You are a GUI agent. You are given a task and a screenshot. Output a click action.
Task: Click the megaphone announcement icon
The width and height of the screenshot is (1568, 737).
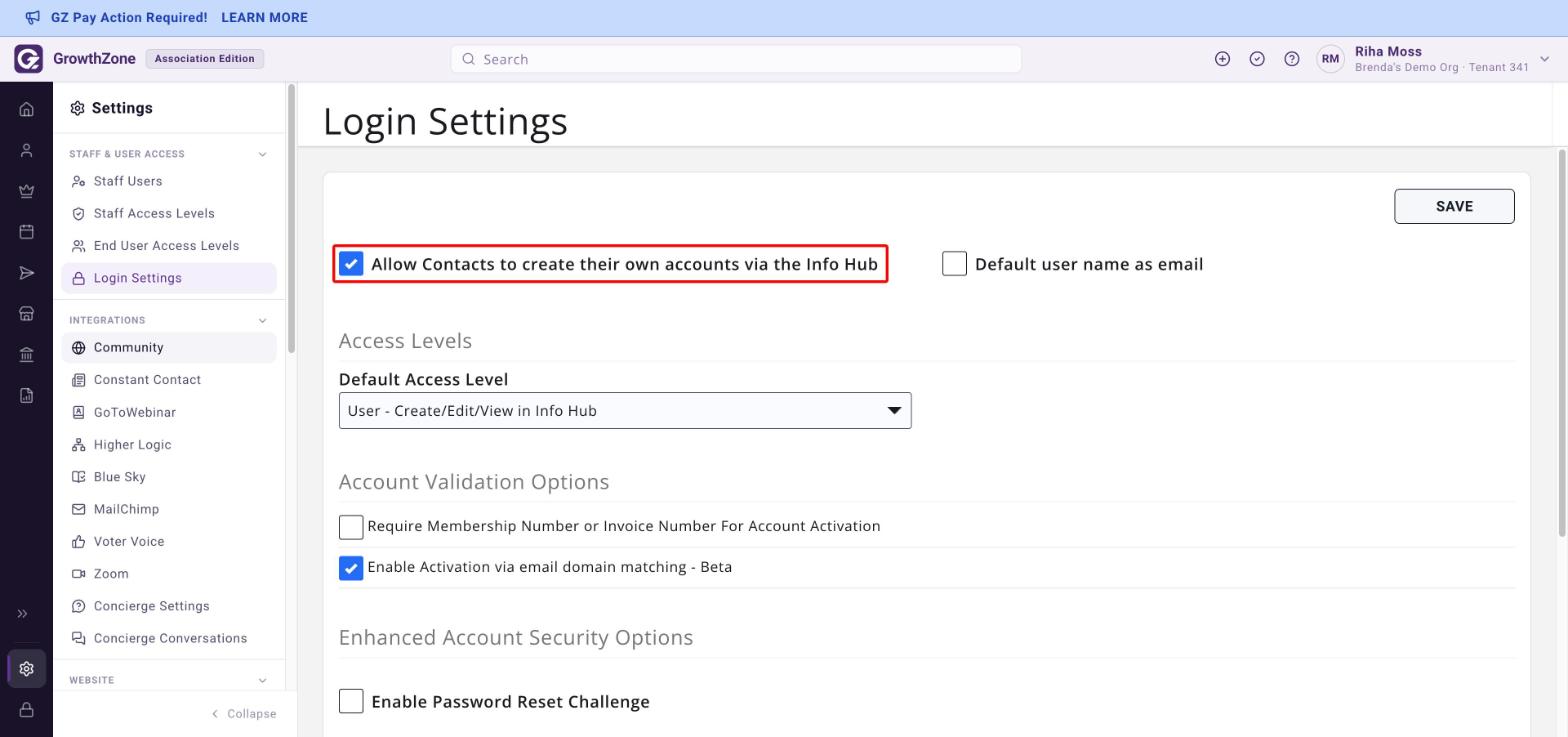pos(33,17)
